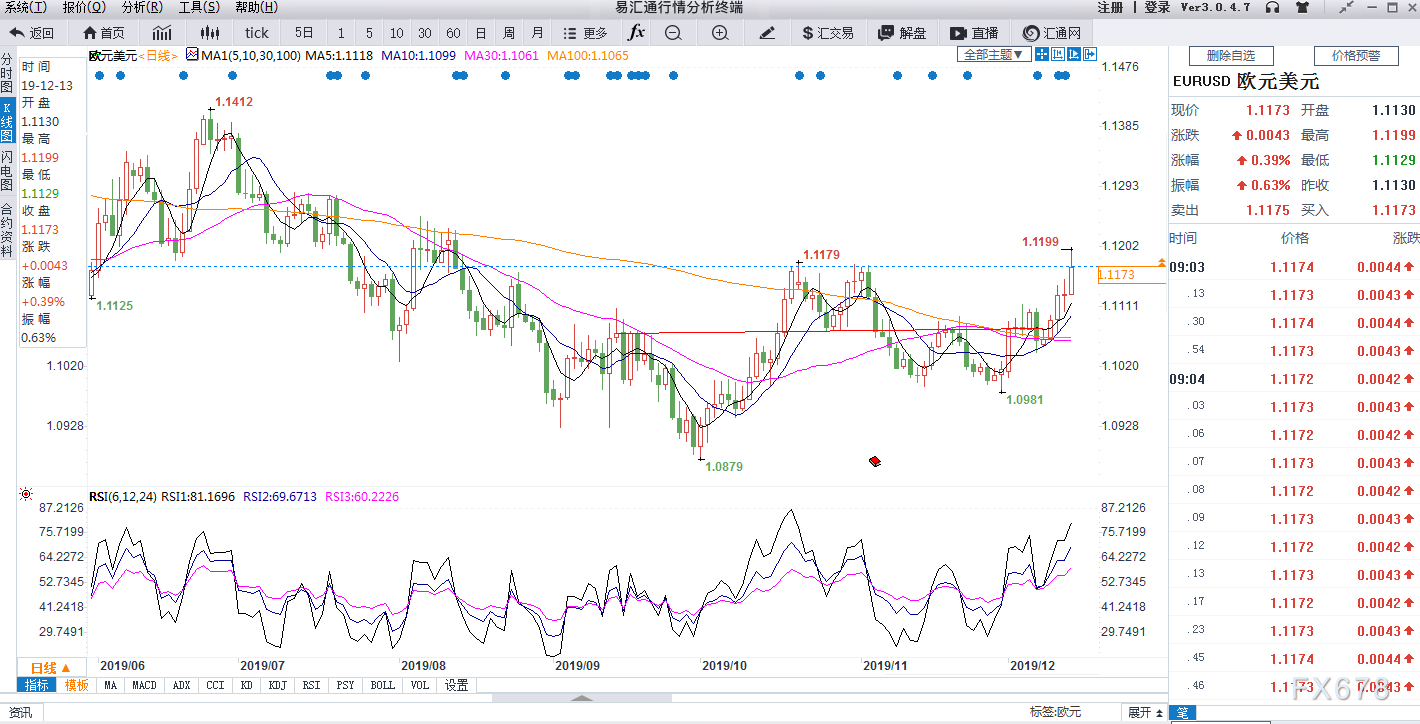Open the 报价(Q) menu

(84, 7)
